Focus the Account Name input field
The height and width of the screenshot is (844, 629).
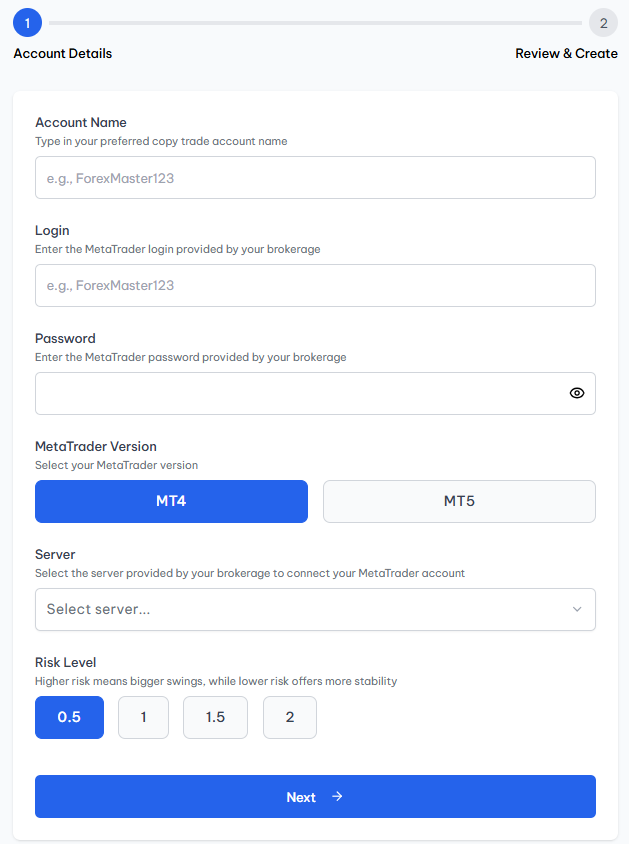(315, 177)
